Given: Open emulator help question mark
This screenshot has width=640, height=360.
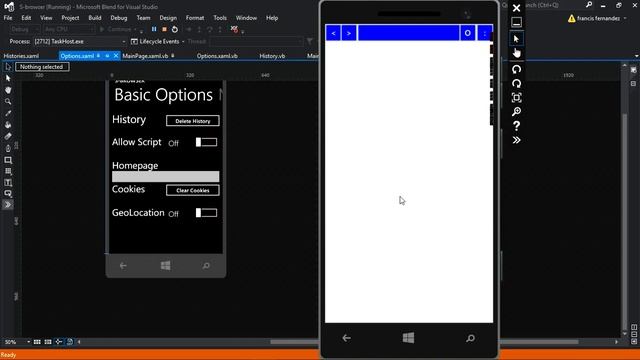Looking at the screenshot, I should tap(516, 126).
